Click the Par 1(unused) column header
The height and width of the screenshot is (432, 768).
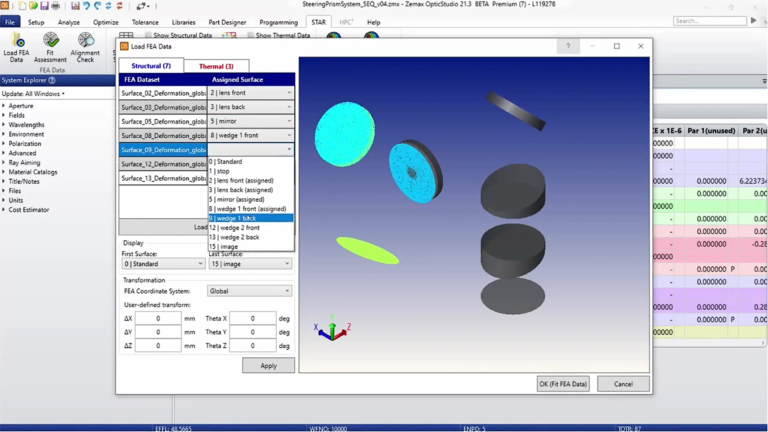[x=711, y=131]
